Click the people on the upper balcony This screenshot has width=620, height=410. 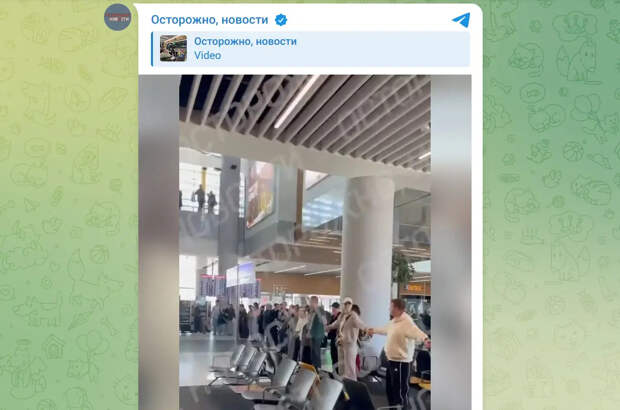click(x=205, y=199)
